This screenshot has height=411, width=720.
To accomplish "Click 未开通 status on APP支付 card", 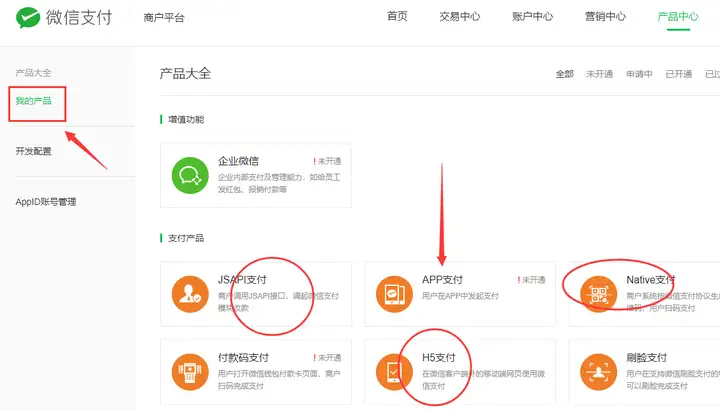I will 532,280.
